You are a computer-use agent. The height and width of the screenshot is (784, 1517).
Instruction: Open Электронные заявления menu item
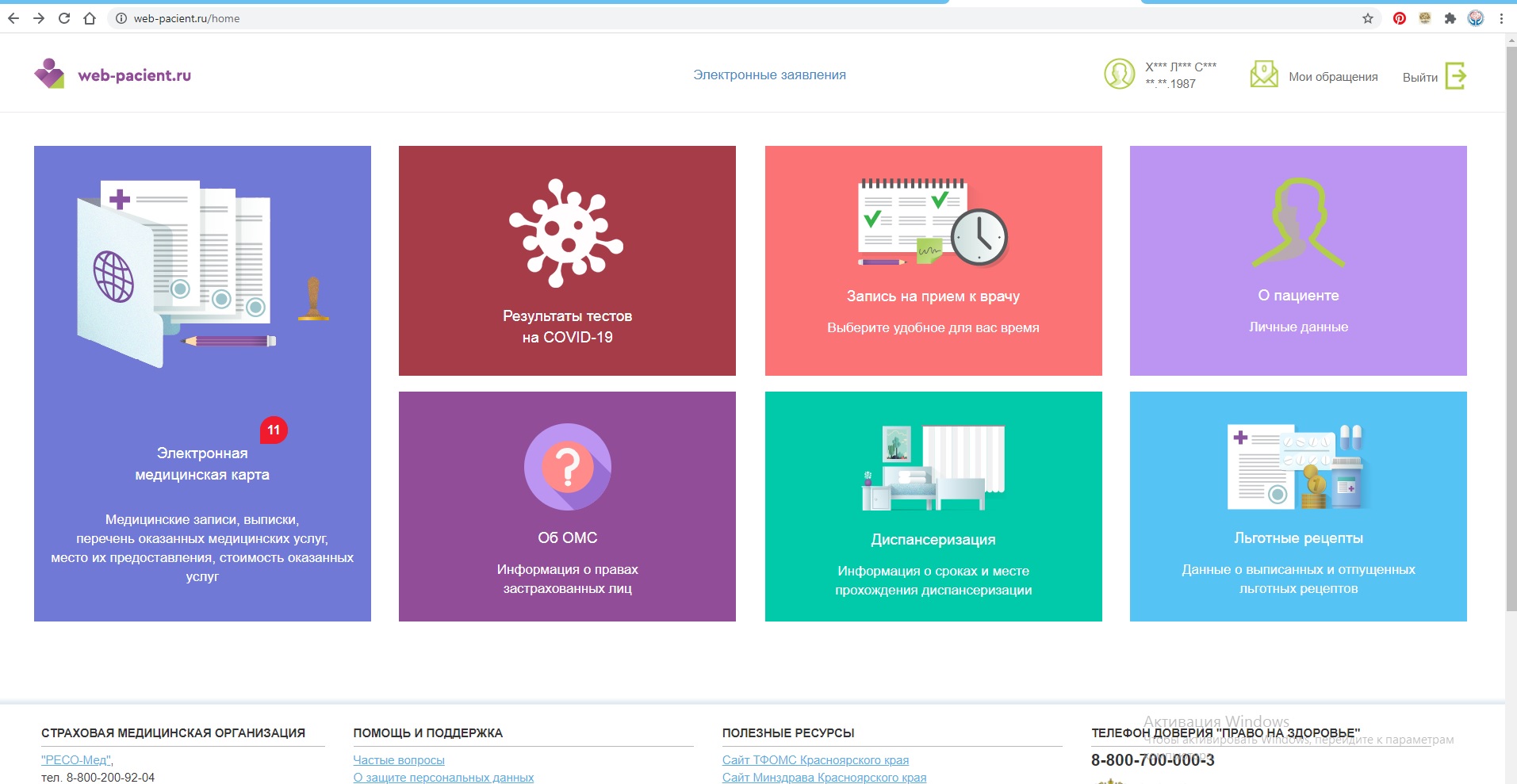click(x=769, y=75)
